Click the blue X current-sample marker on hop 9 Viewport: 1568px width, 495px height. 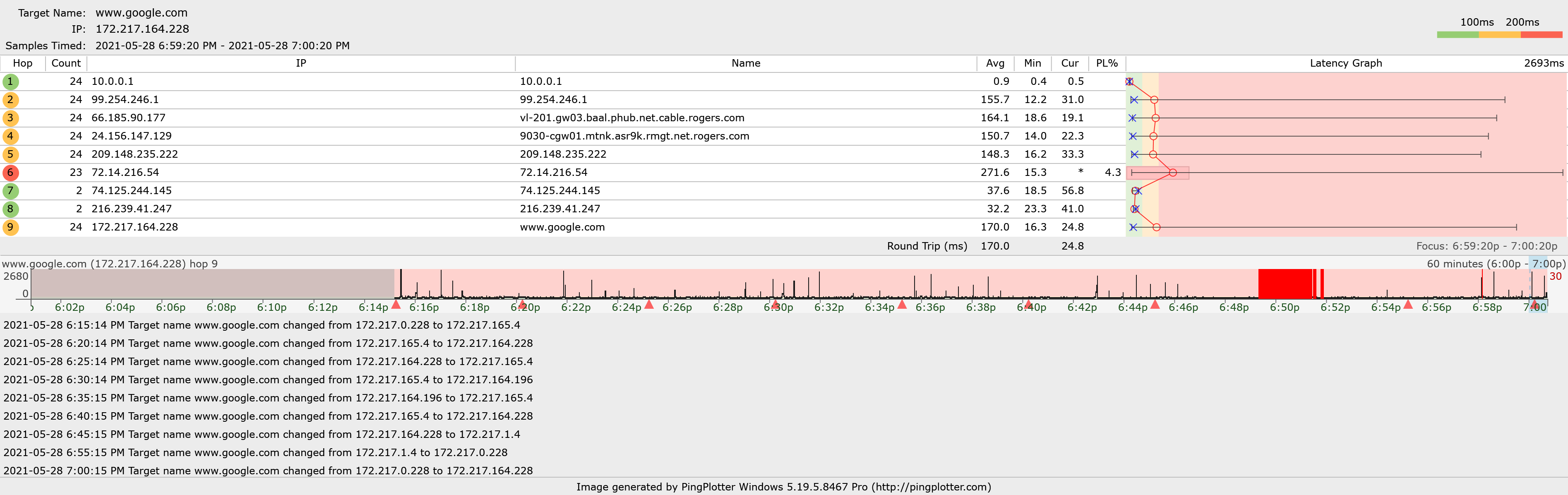(1133, 228)
